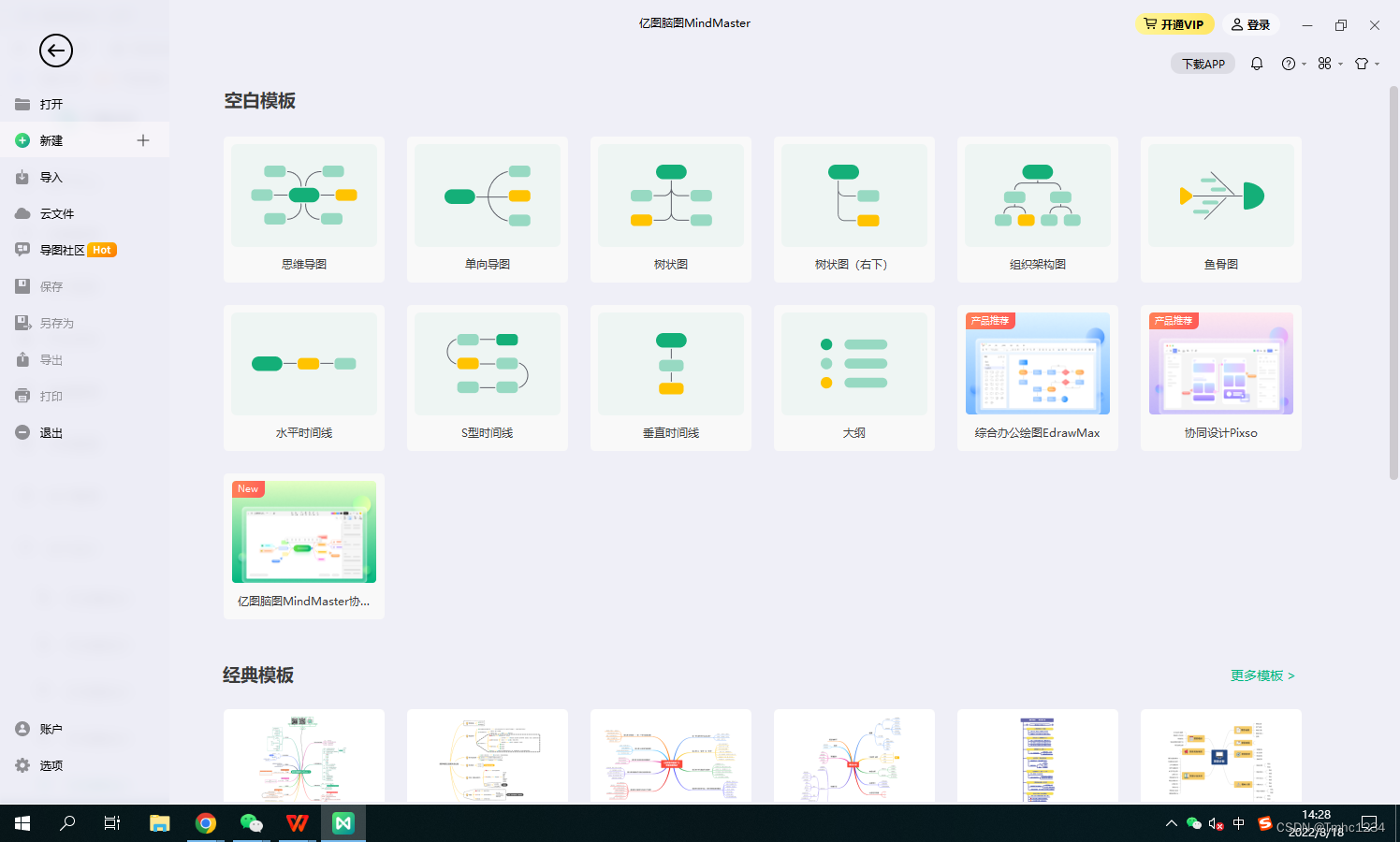The height and width of the screenshot is (842, 1400).
Task: Open WeChat from the taskbar
Action: (252, 823)
